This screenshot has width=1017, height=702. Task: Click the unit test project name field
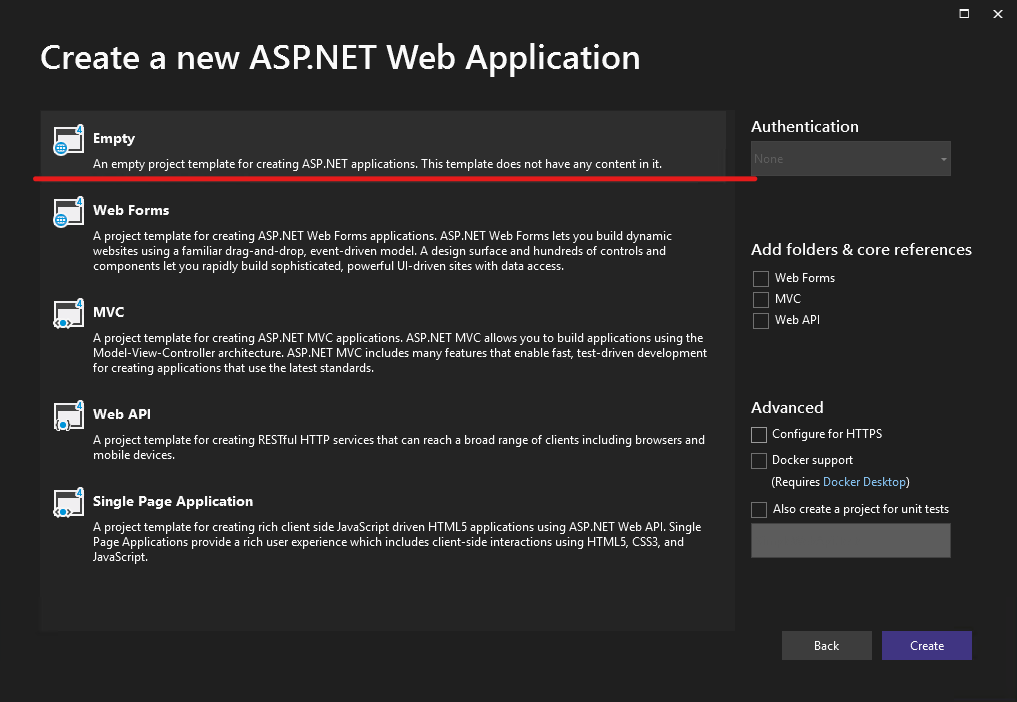point(851,540)
